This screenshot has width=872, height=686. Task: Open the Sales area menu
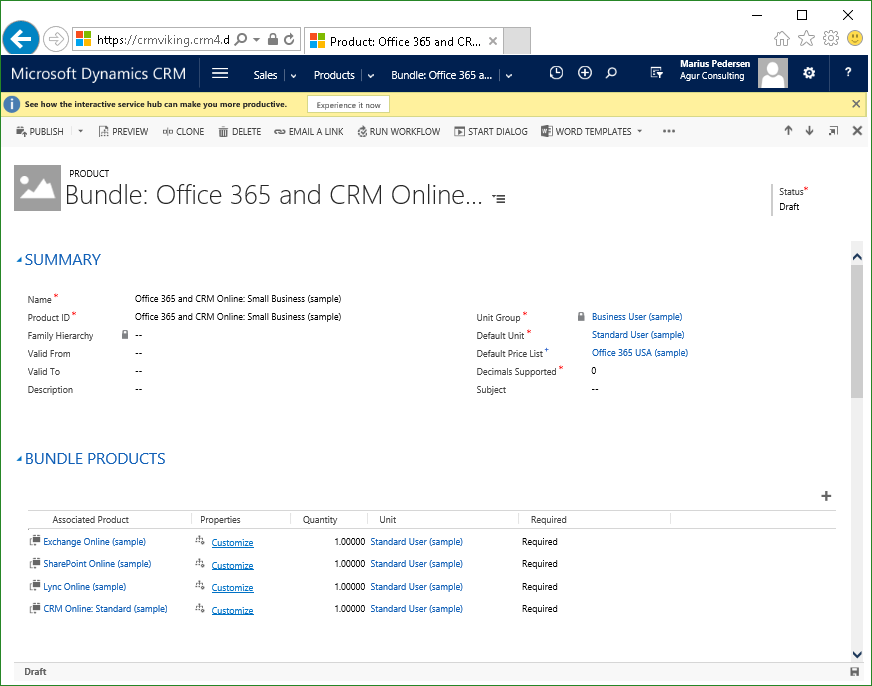tap(265, 75)
